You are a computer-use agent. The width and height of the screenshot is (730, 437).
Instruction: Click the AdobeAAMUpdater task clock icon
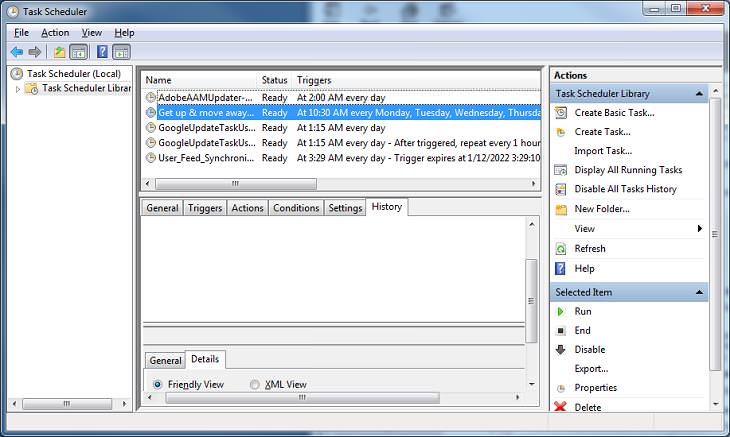tap(150, 97)
